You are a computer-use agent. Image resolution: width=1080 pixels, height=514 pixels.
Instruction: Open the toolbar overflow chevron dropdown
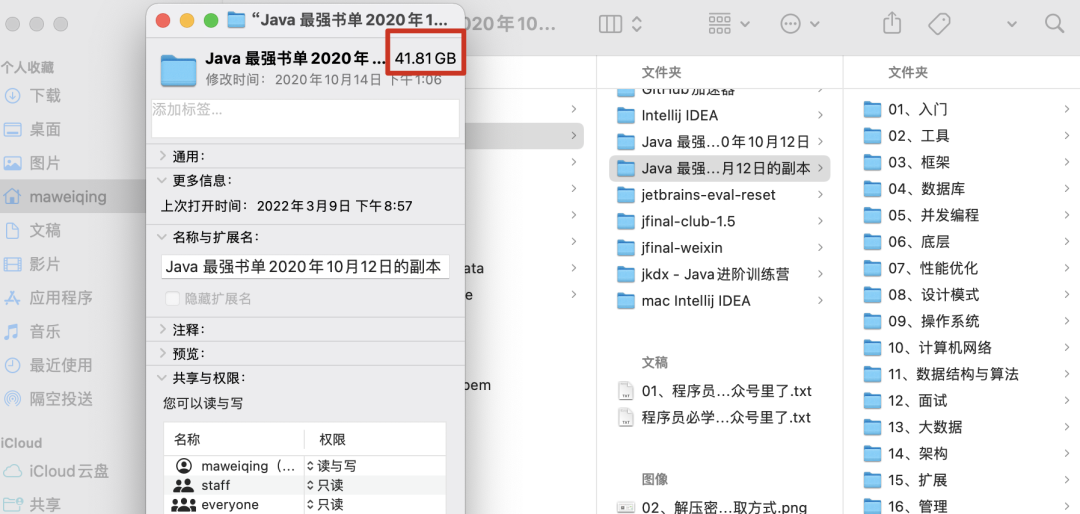coord(1012,24)
